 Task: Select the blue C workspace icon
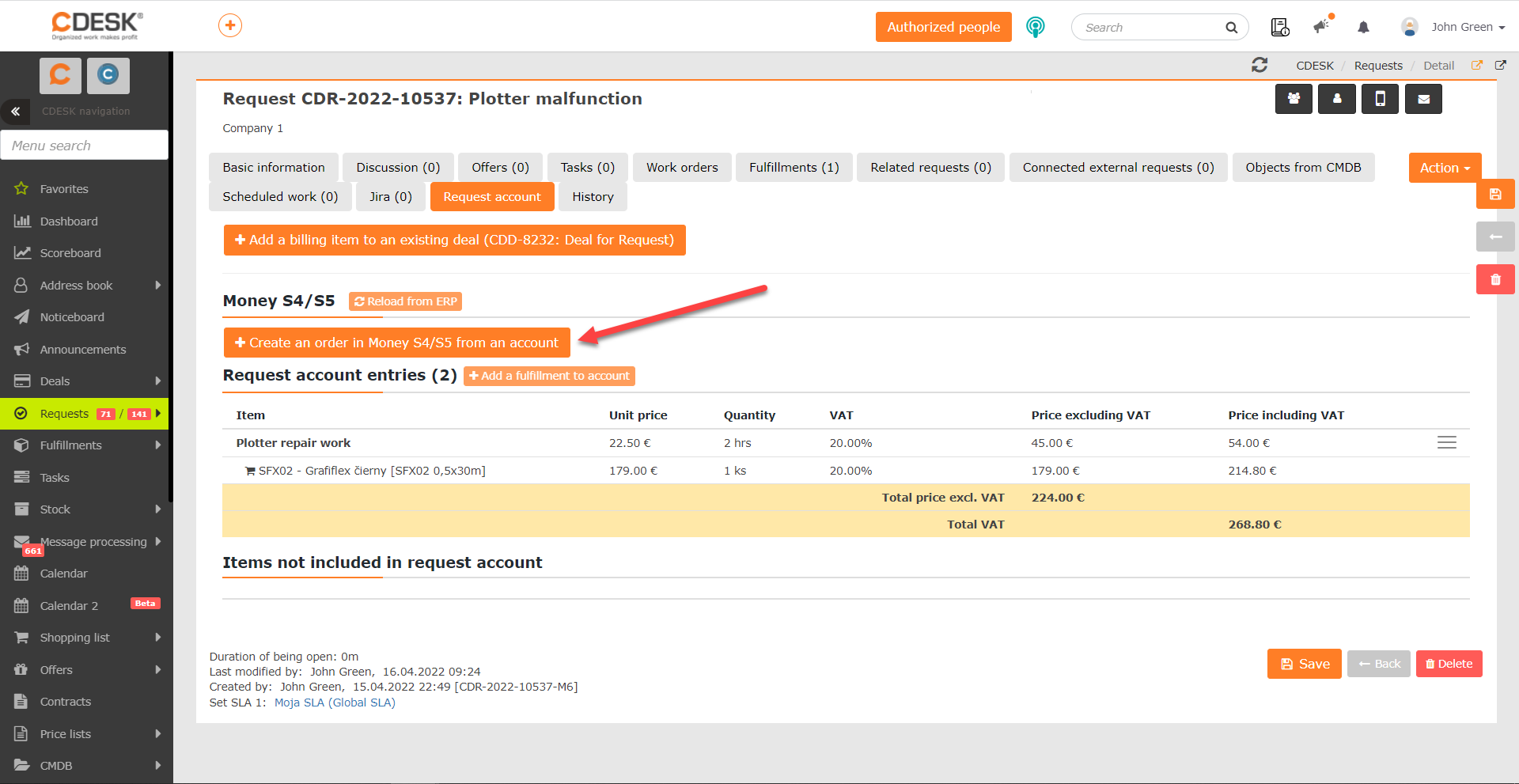click(x=108, y=74)
